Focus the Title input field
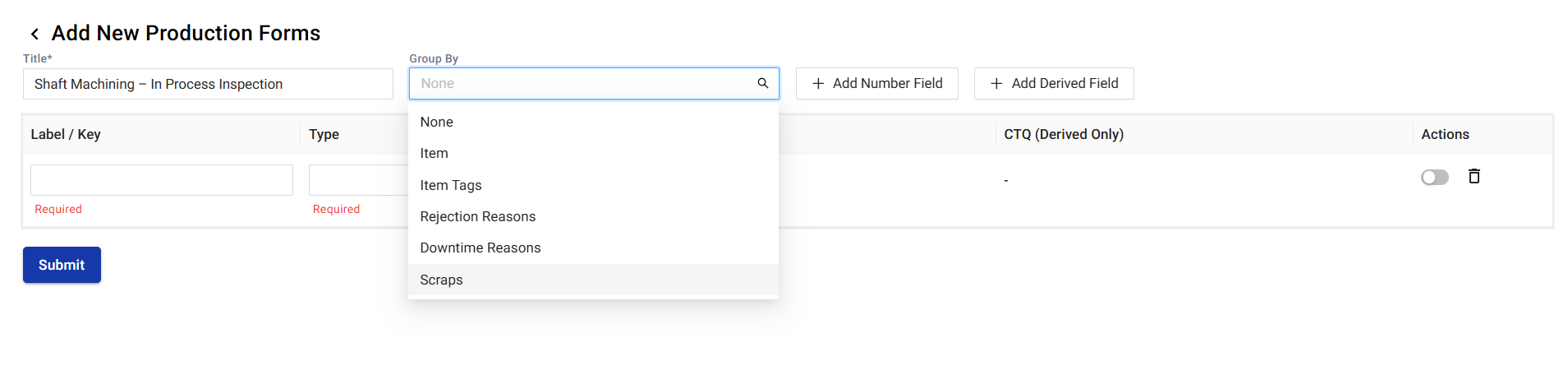The image size is (1568, 375). point(208,84)
